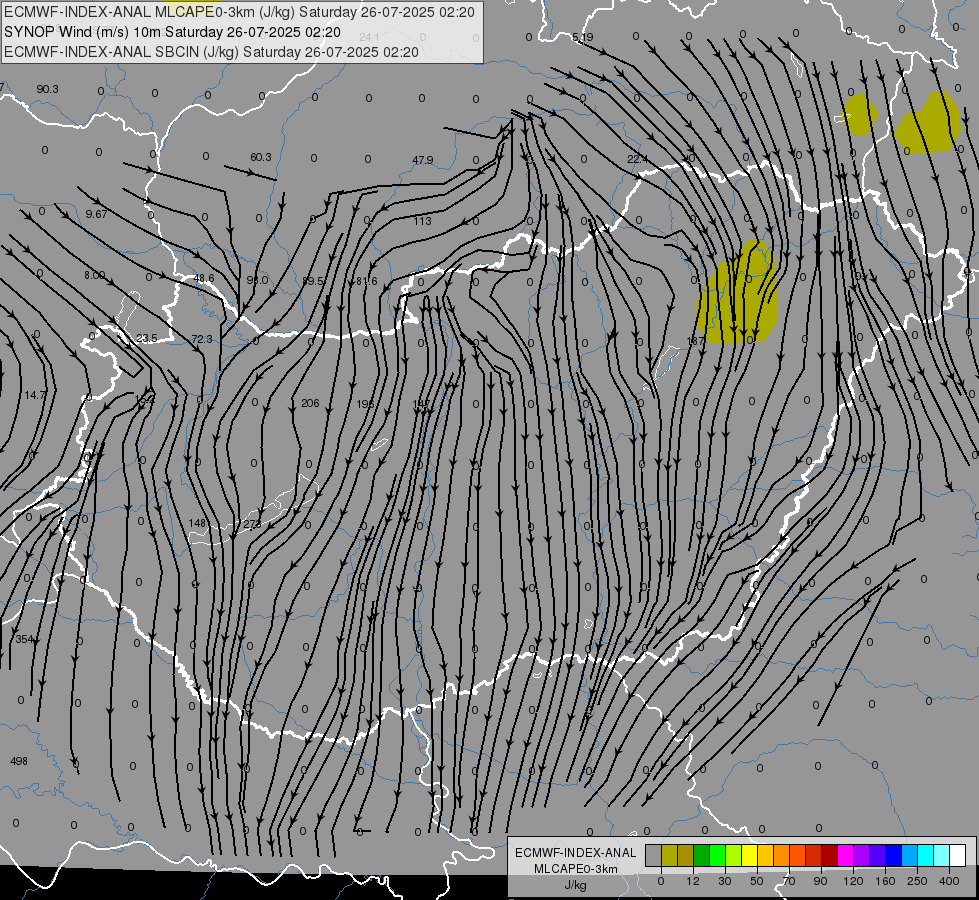
Task: Click the map value 206
Action: pos(310,403)
